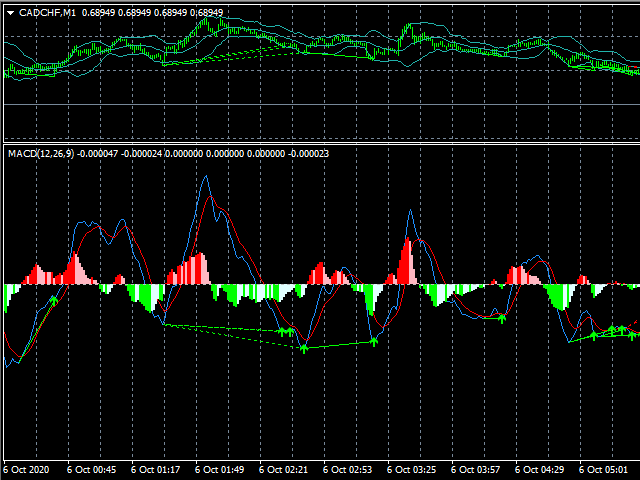Click the pair of green arrows before 02:21
Viewport: 640px width, 480px height.
click(x=285, y=331)
